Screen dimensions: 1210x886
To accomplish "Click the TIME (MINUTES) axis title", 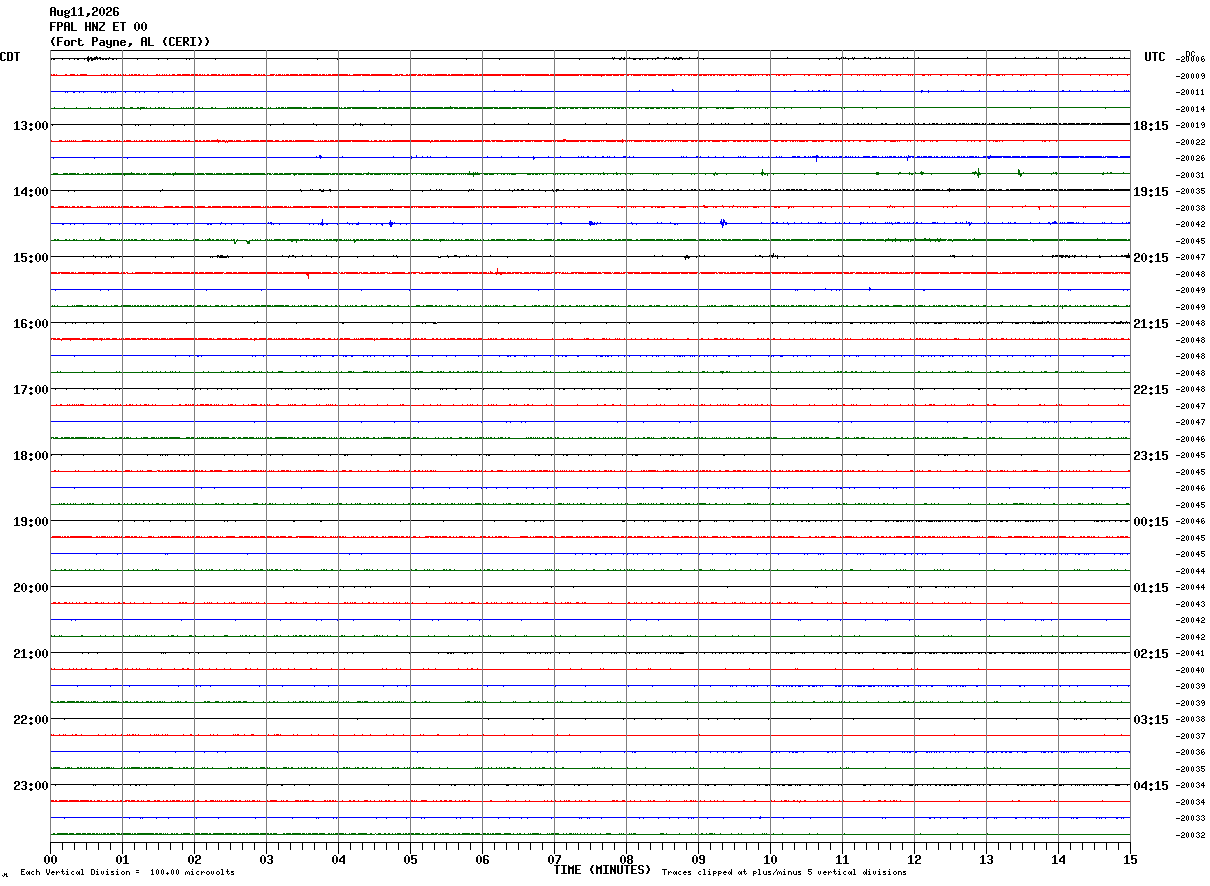I will click(x=602, y=870).
